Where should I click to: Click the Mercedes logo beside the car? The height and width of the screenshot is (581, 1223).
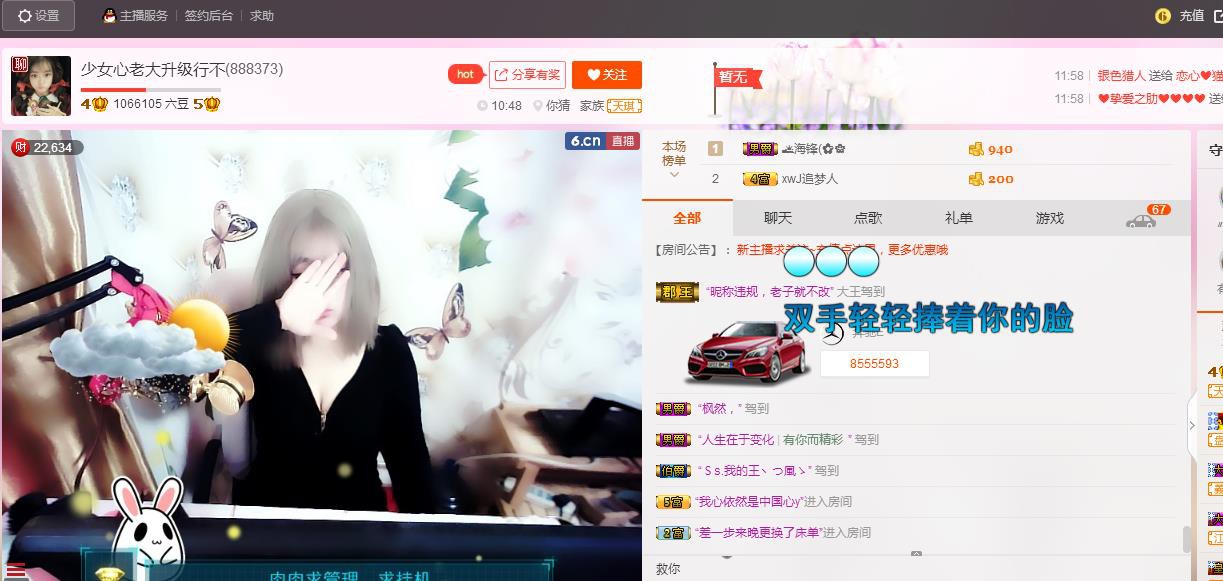833,334
